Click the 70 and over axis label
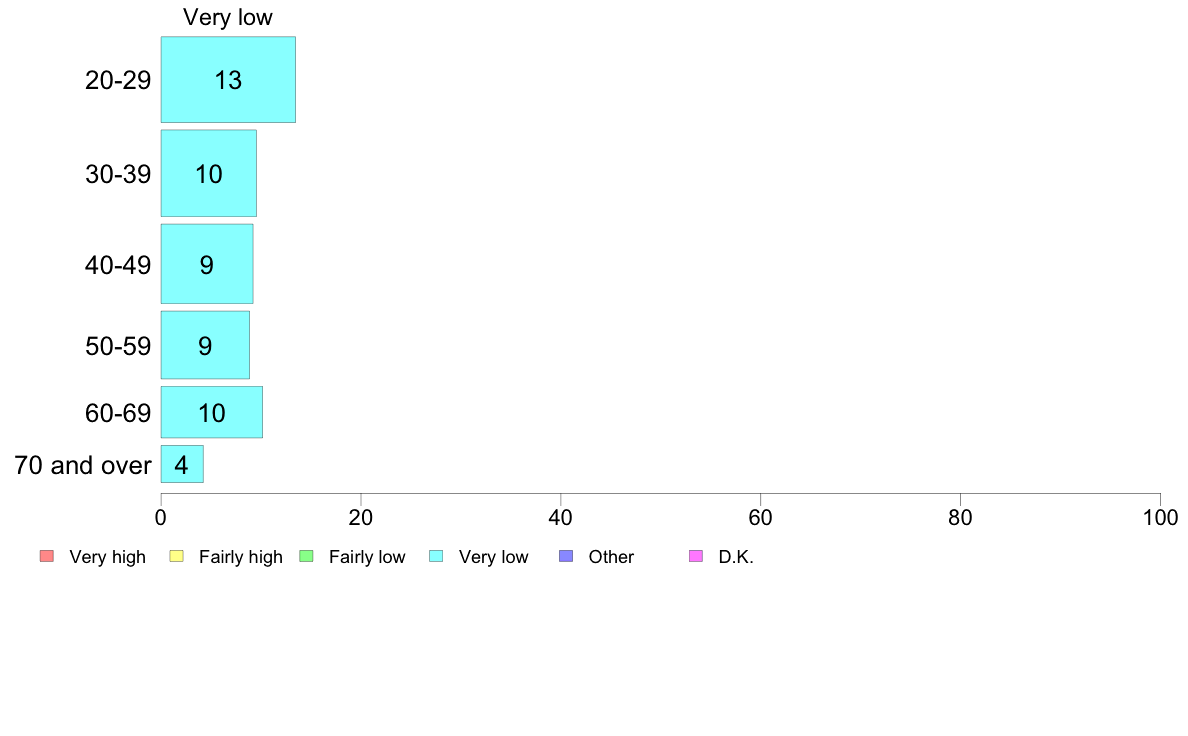 pyautogui.click(x=83, y=465)
